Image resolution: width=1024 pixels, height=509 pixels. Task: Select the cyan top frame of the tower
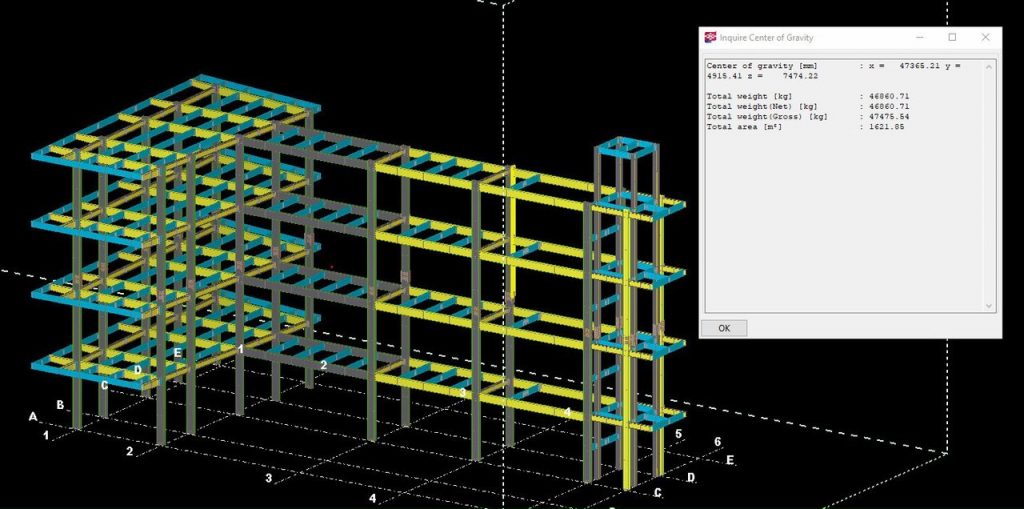(626, 149)
